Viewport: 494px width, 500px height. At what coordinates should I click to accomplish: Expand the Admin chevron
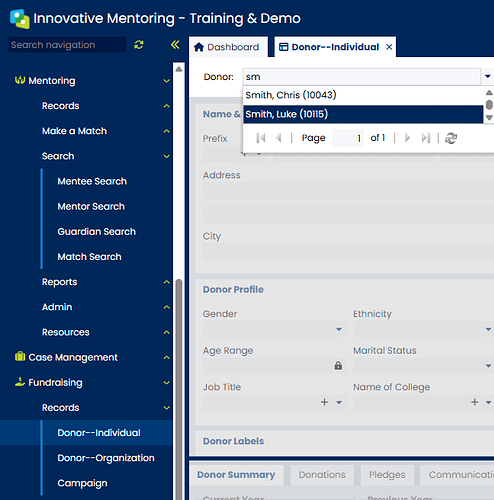[x=167, y=307]
